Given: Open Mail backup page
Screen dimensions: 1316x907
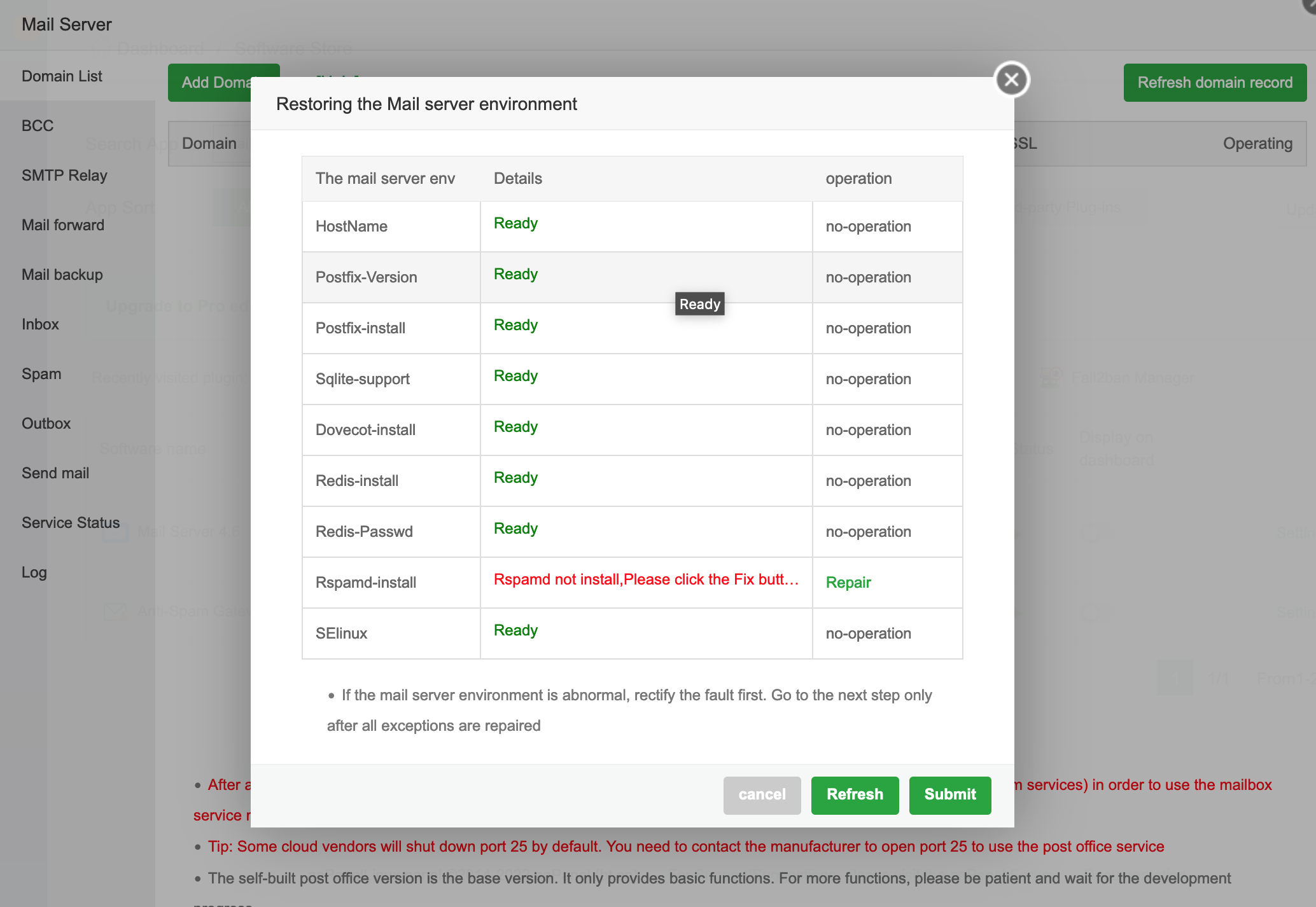Looking at the screenshot, I should [62, 275].
